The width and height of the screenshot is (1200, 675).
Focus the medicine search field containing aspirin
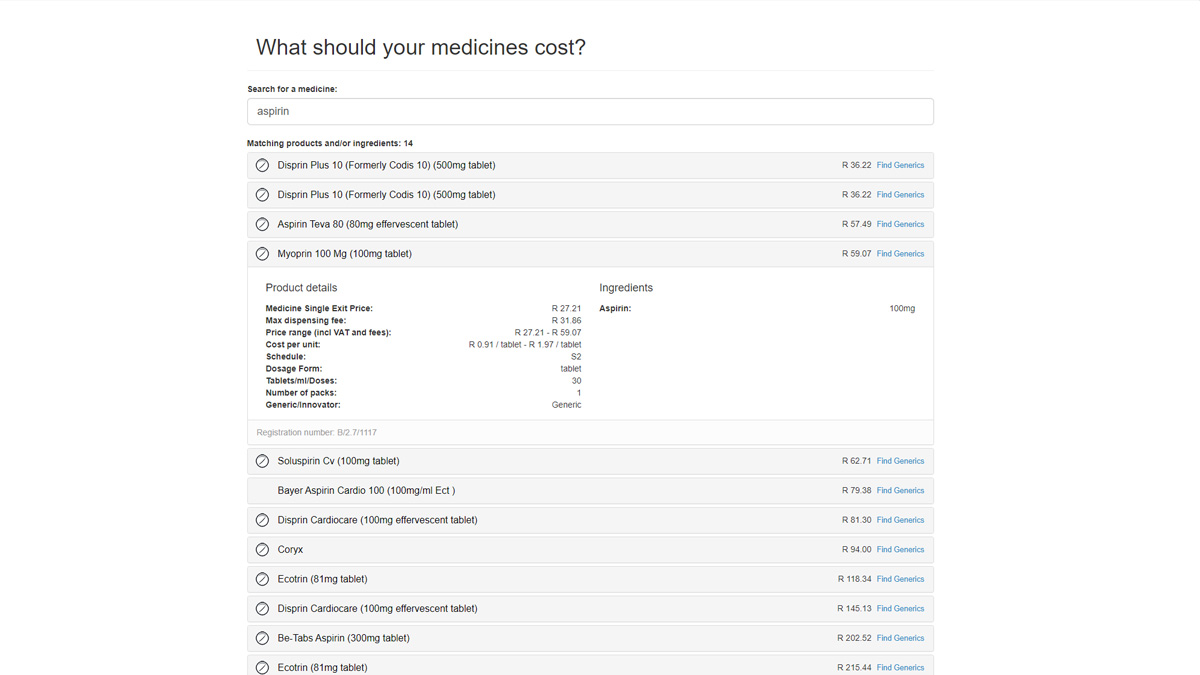(x=590, y=112)
